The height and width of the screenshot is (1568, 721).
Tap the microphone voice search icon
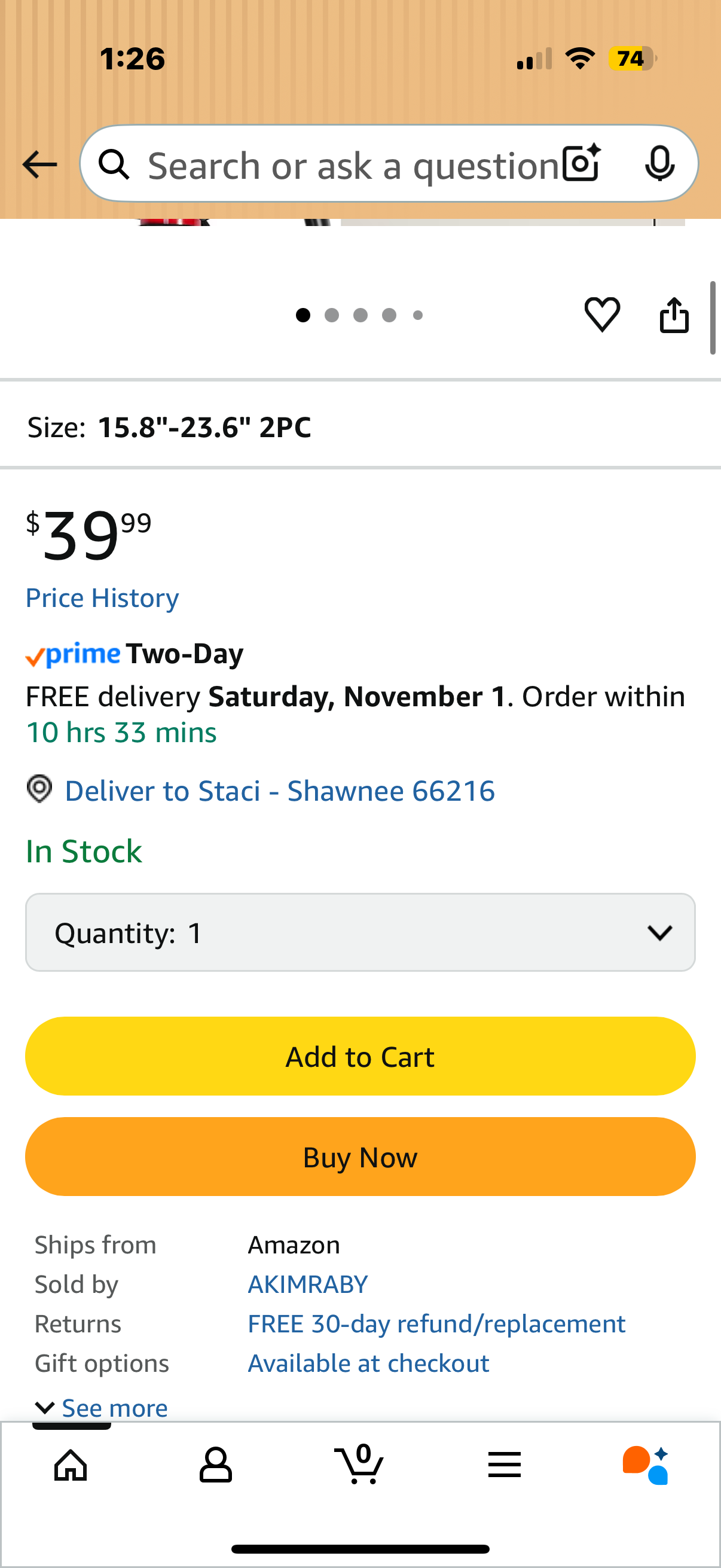(659, 164)
